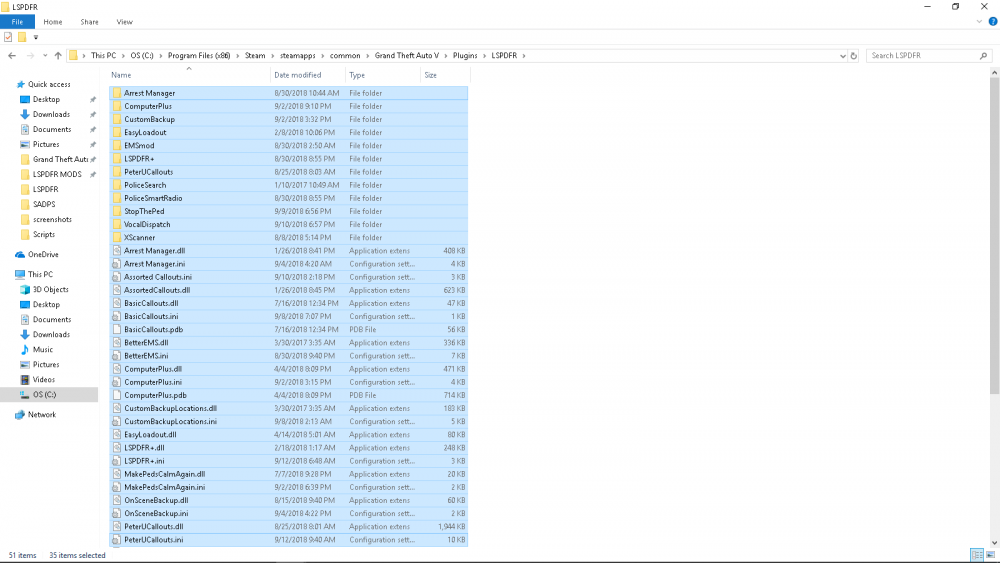
Task: Click the Arrest Manager folder icon
Action: pyautogui.click(x=117, y=93)
